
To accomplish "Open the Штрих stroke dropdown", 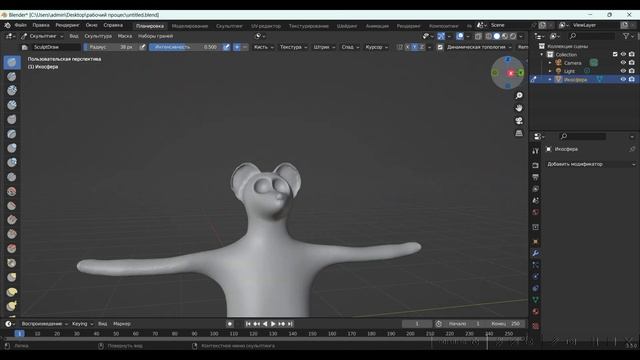I will click(324, 47).
